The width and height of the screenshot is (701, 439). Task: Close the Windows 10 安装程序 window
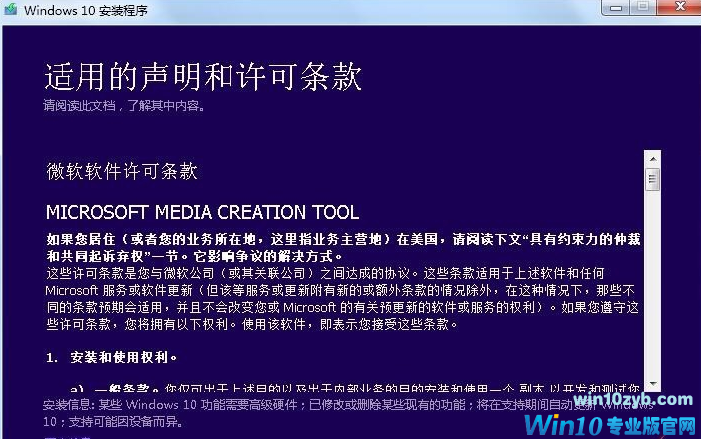click(679, 8)
